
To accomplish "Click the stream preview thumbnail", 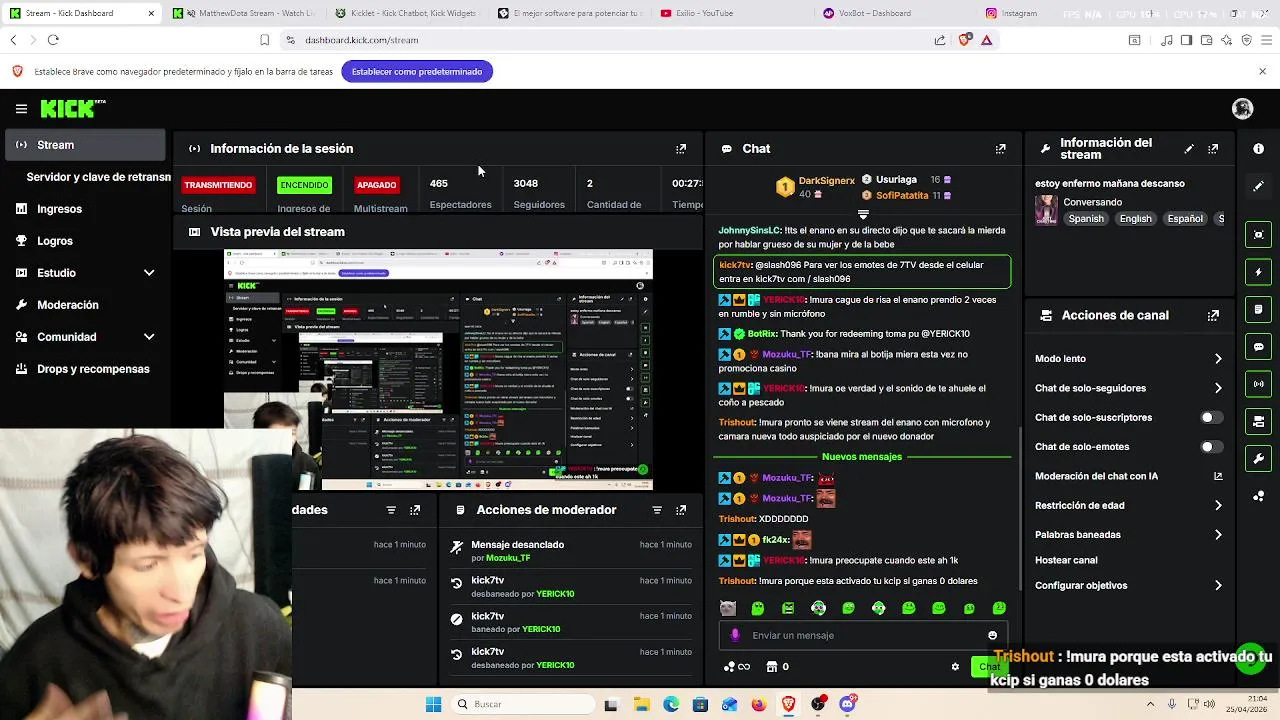I will 438,370.
